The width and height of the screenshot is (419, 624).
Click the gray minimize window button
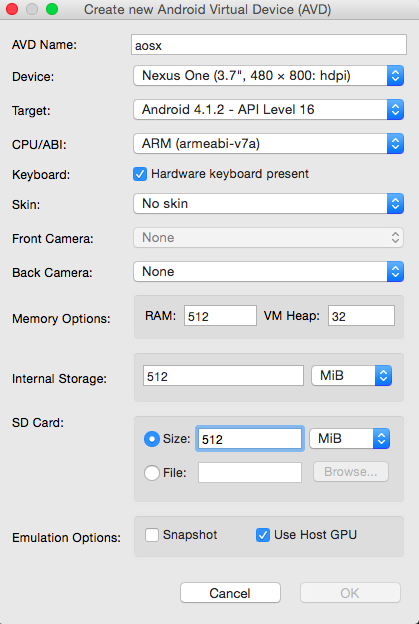pyautogui.click(x=32, y=9)
